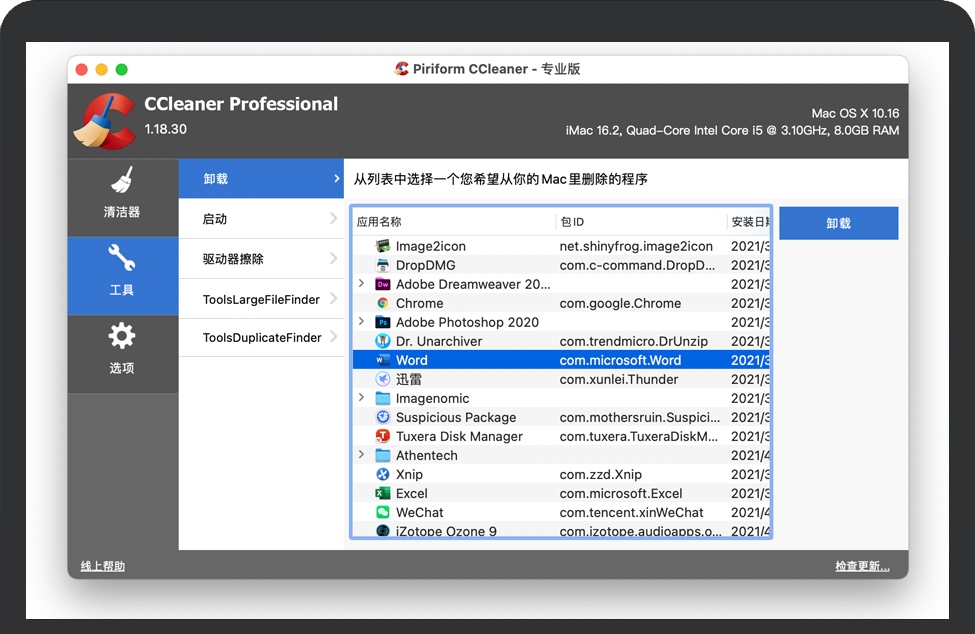Click the Dr. Unarchiver app icon
The image size is (975, 634).
(382, 341)
